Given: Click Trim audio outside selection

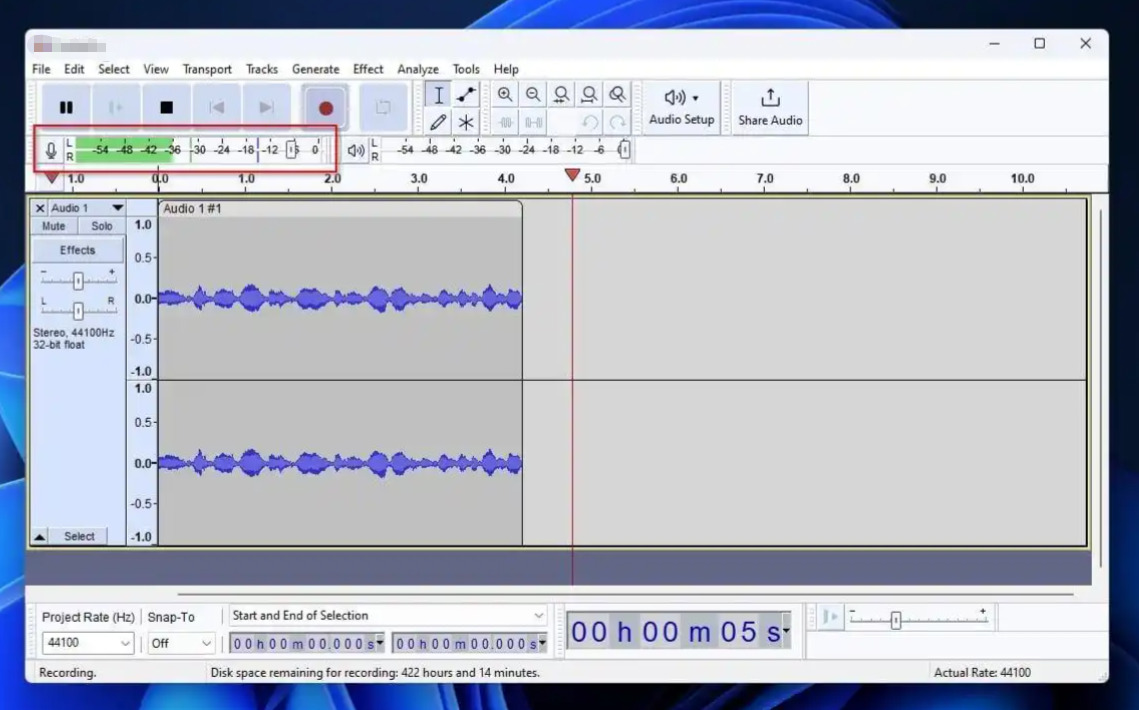Looking at the screenshot, I should click(506, 122).
